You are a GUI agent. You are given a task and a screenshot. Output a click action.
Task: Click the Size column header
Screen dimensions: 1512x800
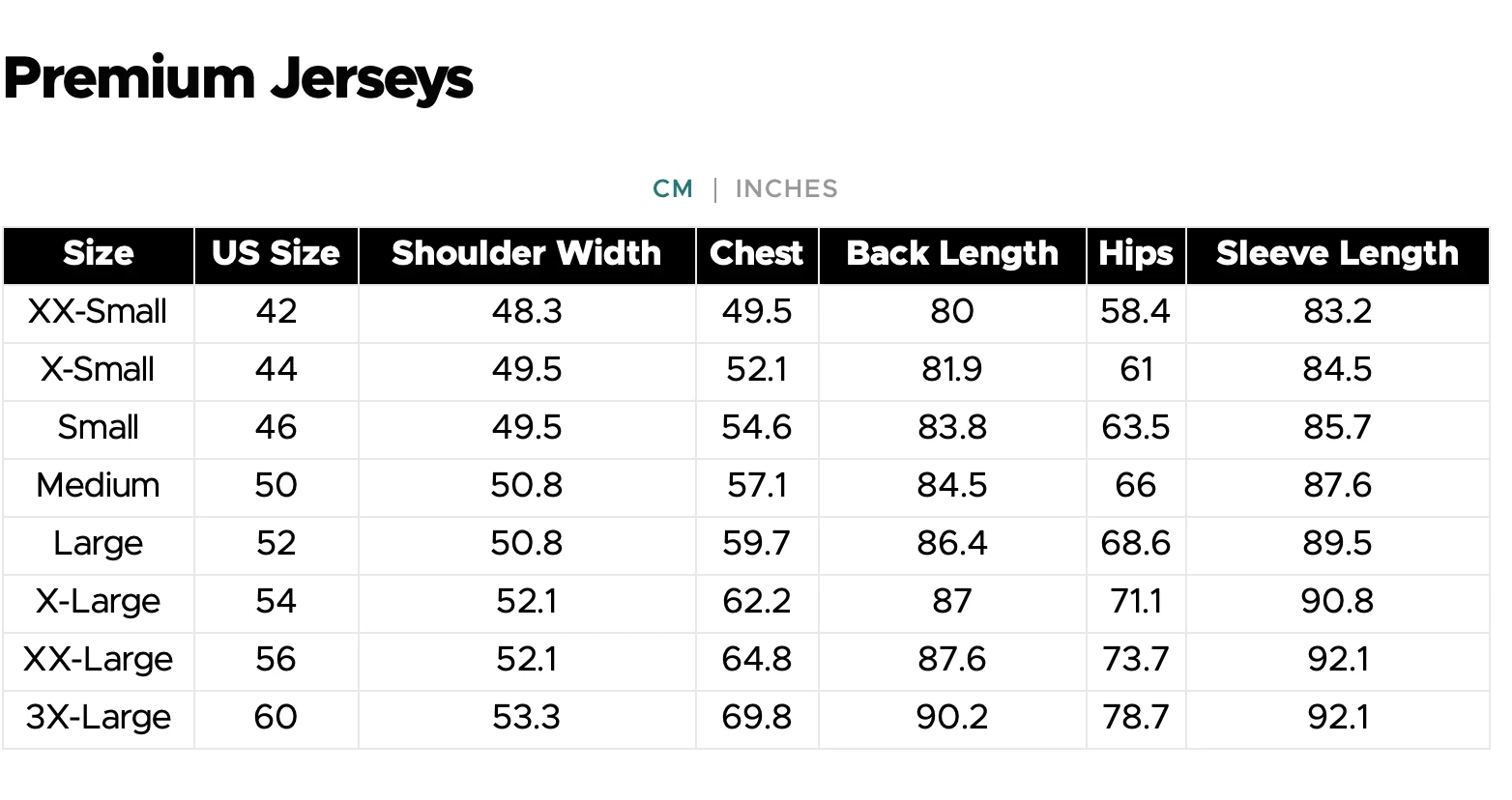tap(98, 254)
